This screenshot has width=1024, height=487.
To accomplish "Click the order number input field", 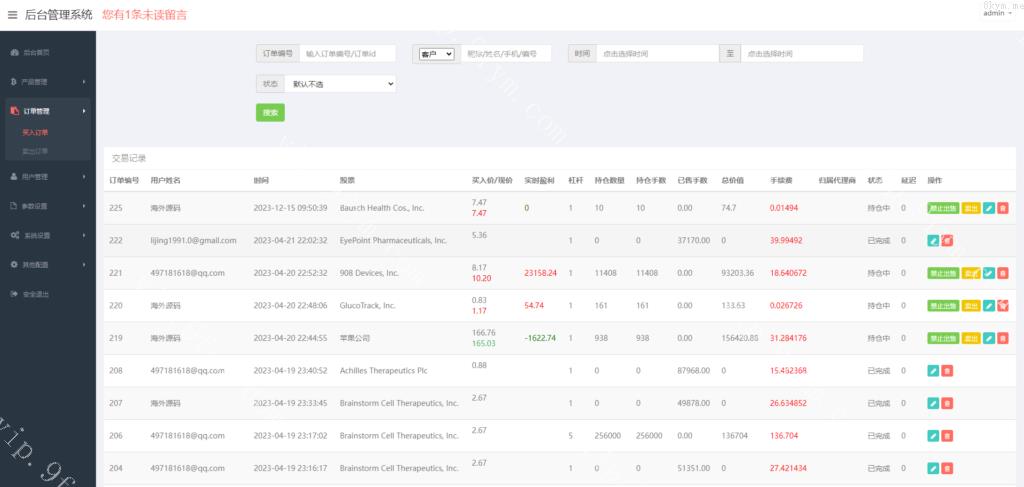I will point(347,54).
